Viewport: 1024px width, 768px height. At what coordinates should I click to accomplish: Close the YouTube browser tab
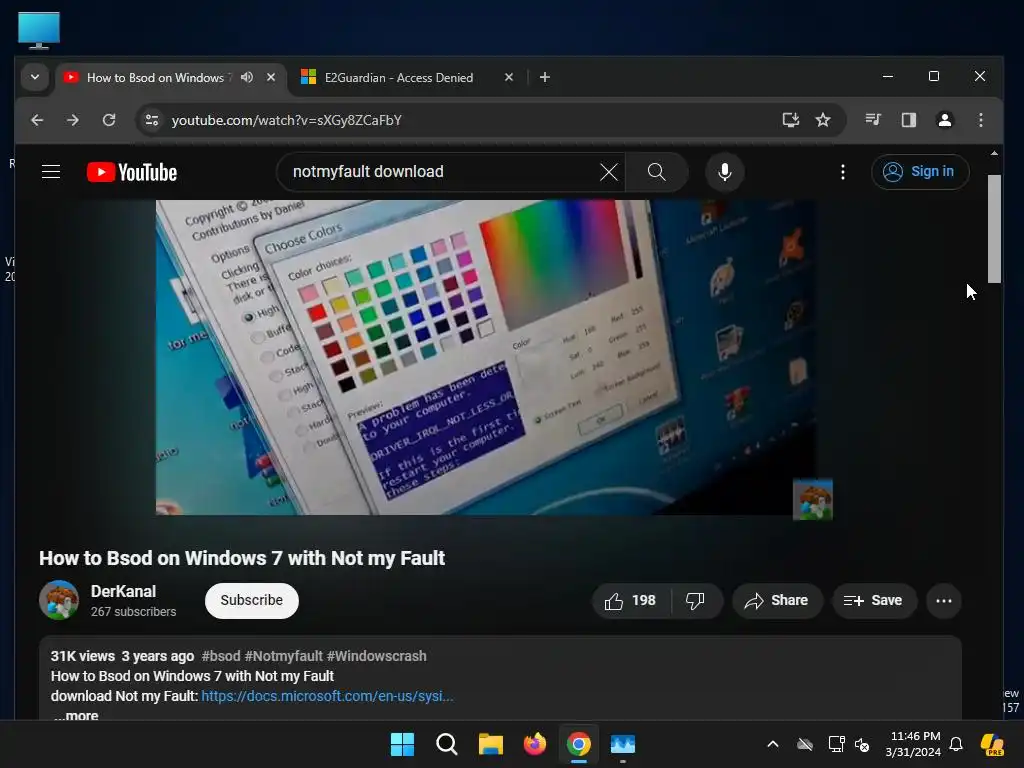(x=271, y=77)
